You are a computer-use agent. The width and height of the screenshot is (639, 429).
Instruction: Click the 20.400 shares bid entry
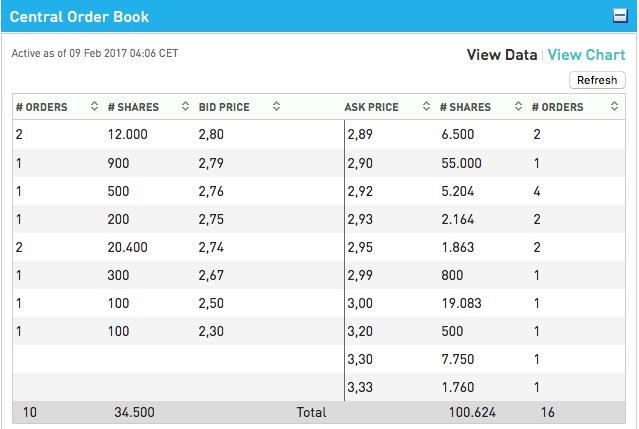[128, 247]
